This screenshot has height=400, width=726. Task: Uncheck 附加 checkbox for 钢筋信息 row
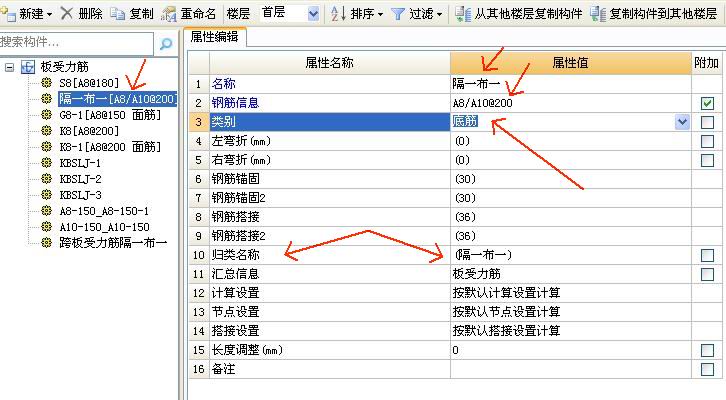[x=707, y=103]
